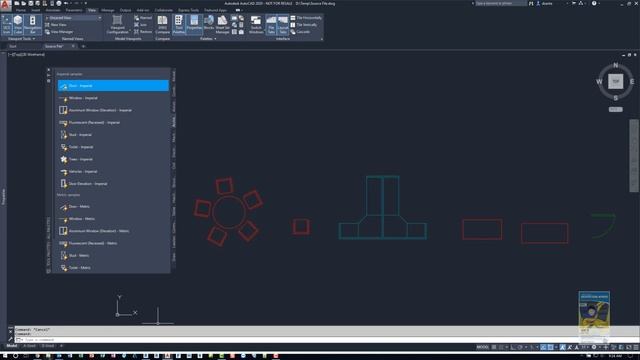The height and width of the screenshot is (360, 640).
Task: Click Restore viewports icon
Action: 137,32
